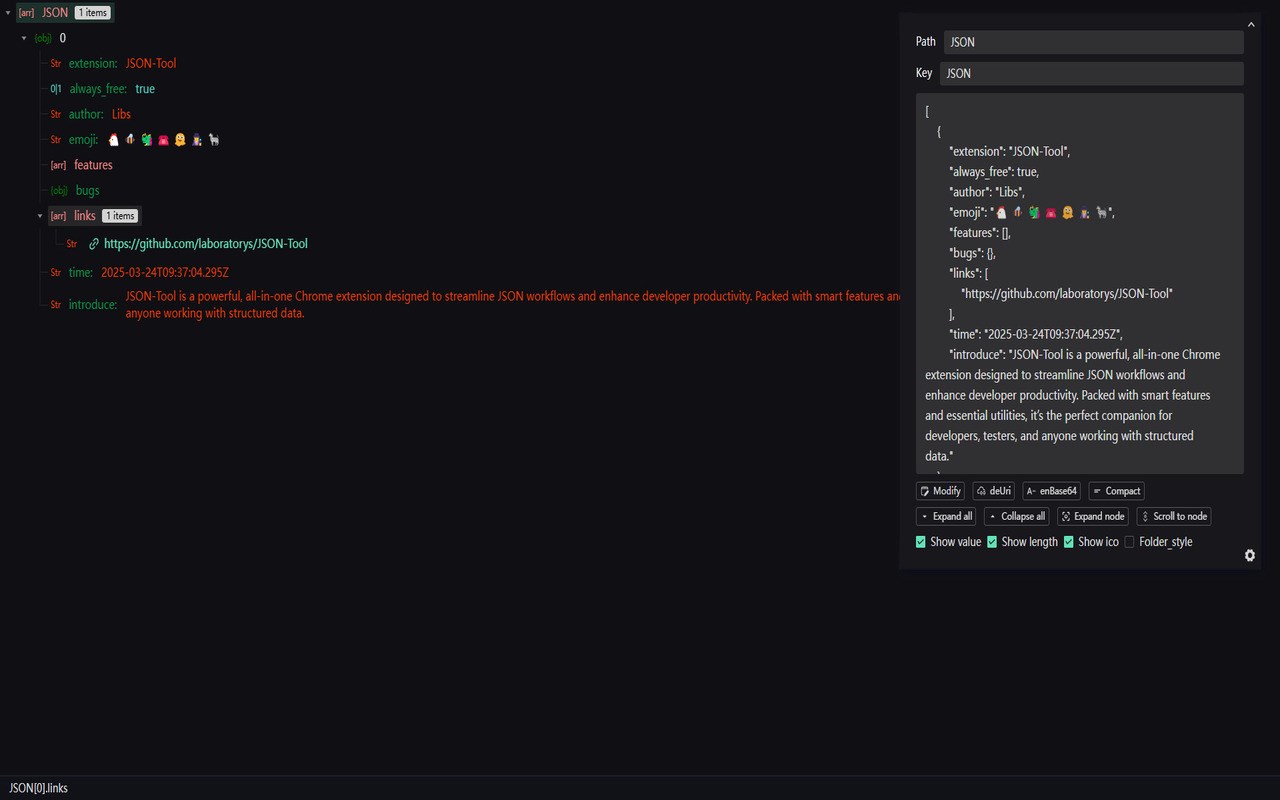Click the arr type icon of root JSON
1280x800 pixels.
tap(26, 13)
